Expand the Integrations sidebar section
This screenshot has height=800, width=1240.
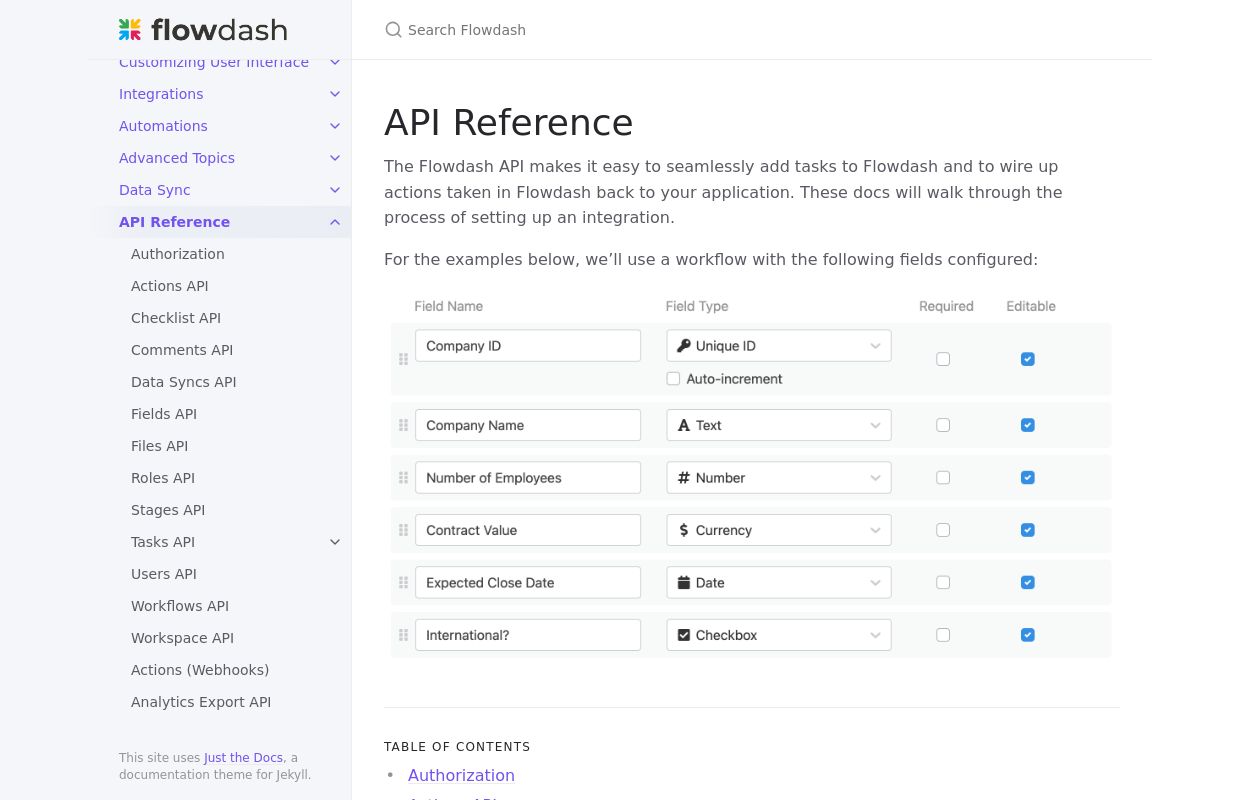pos(335,94)
